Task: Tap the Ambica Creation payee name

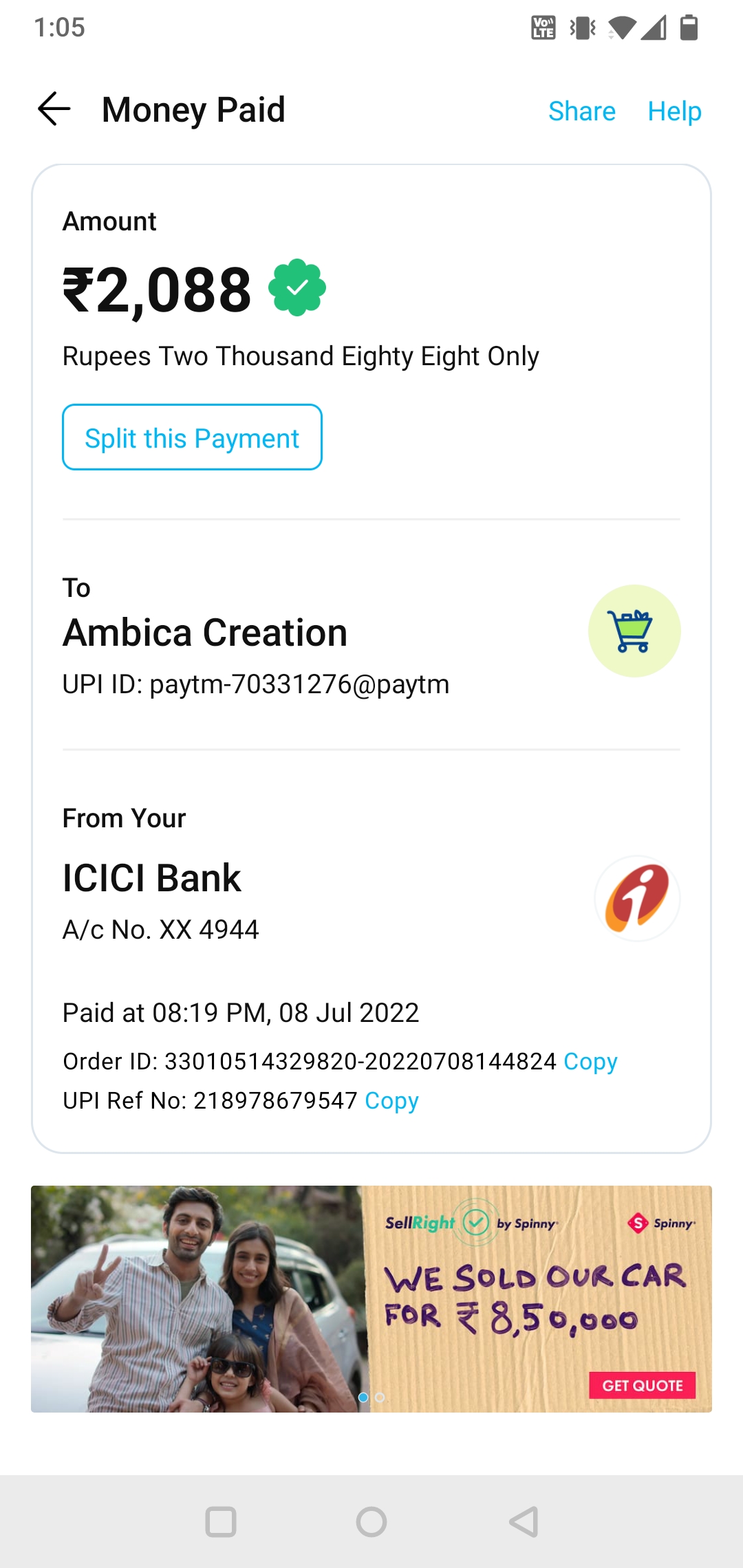Action: [205, 633]
